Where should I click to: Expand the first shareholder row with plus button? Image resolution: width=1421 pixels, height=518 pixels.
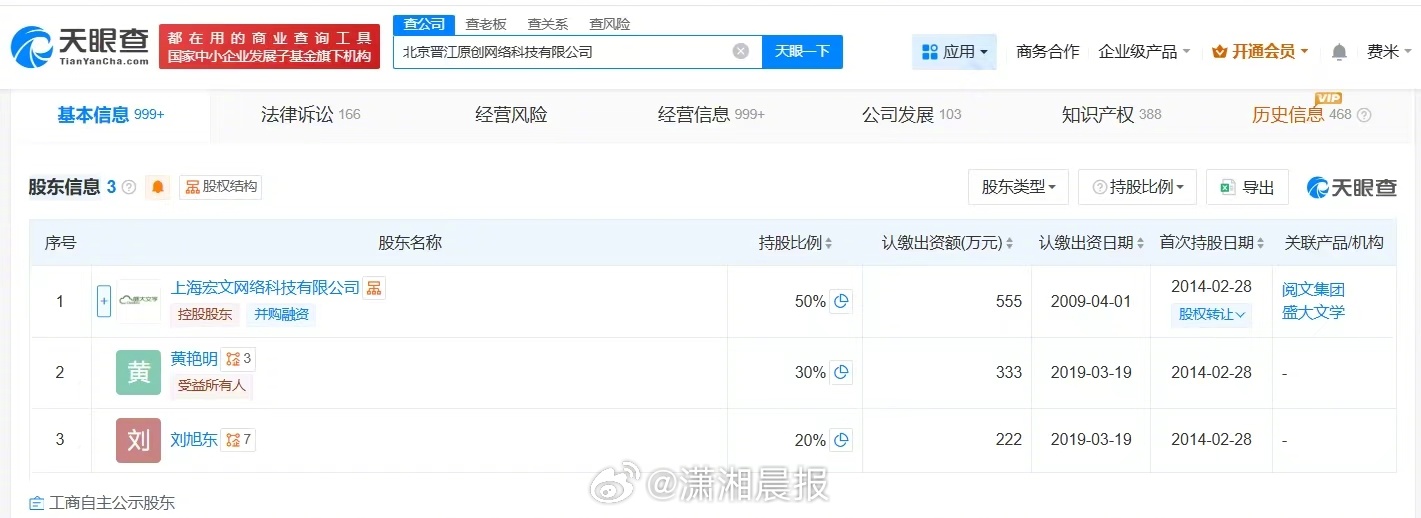pos(104,301)
